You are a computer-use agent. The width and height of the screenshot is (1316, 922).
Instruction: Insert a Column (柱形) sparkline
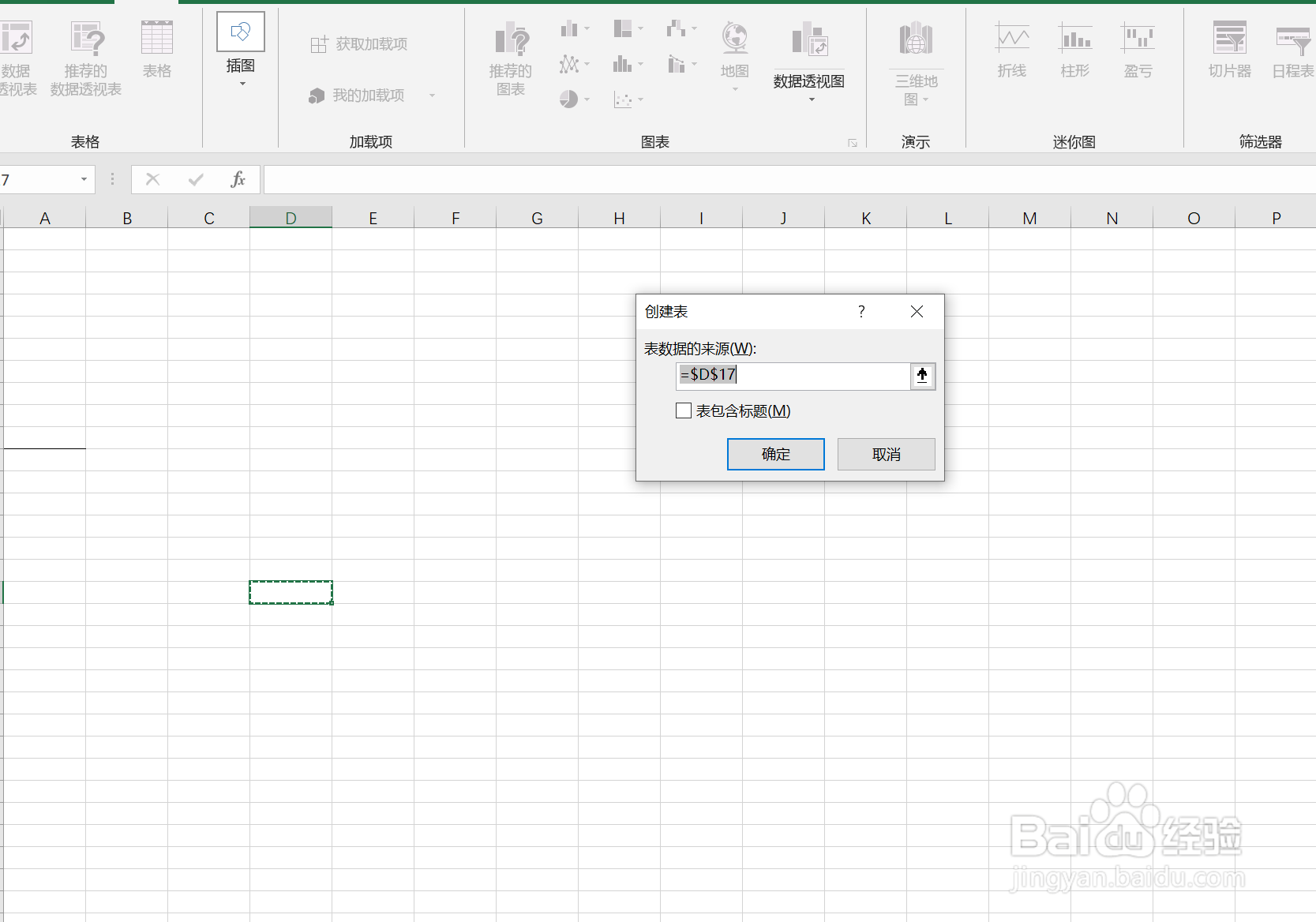1075,49
